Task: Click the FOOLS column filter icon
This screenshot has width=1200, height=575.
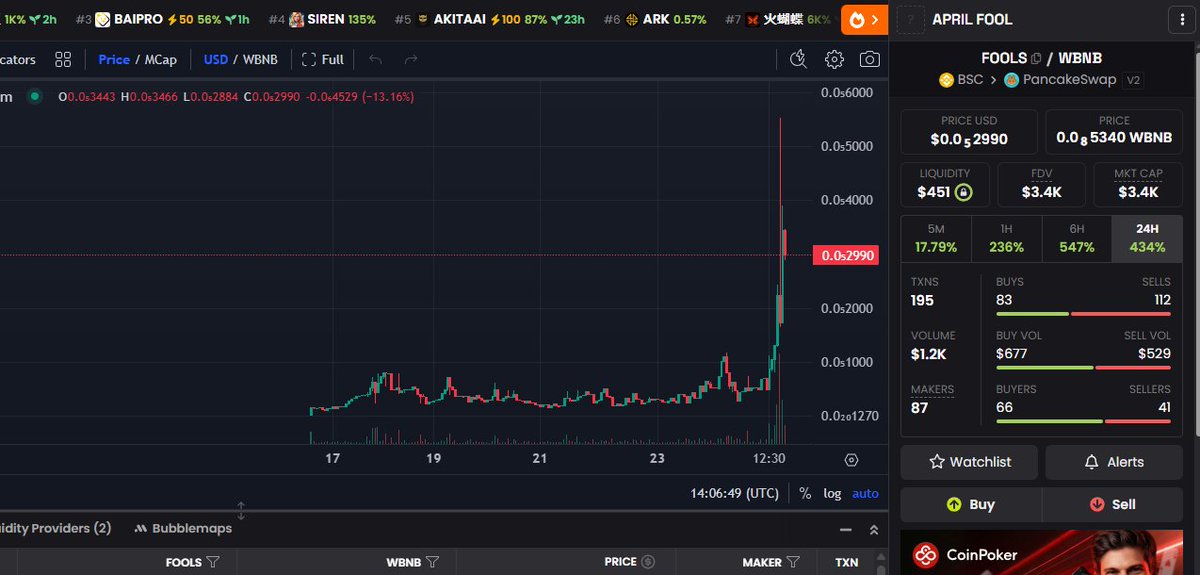Action: (213, 562)
